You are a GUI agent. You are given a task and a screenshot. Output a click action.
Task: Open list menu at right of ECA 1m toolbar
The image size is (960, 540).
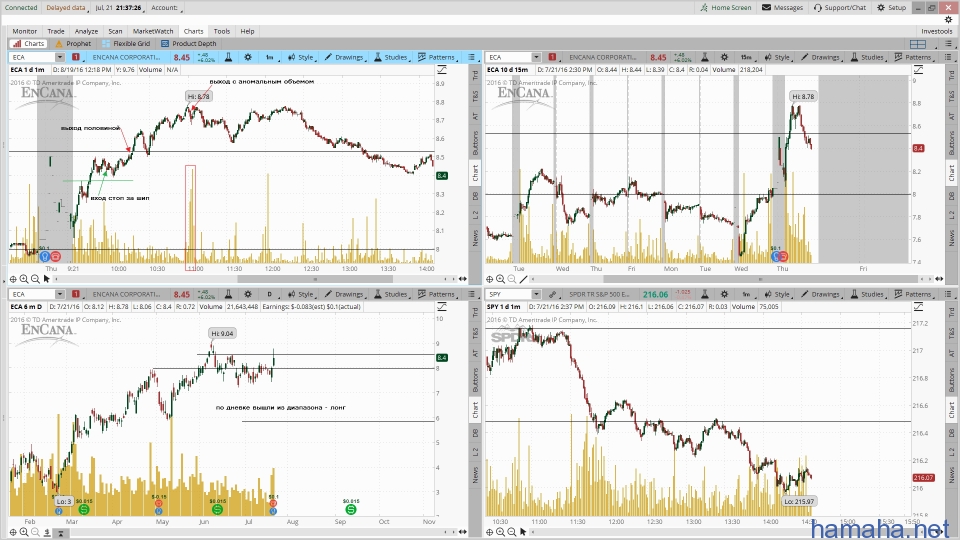(x=471, y=57)
